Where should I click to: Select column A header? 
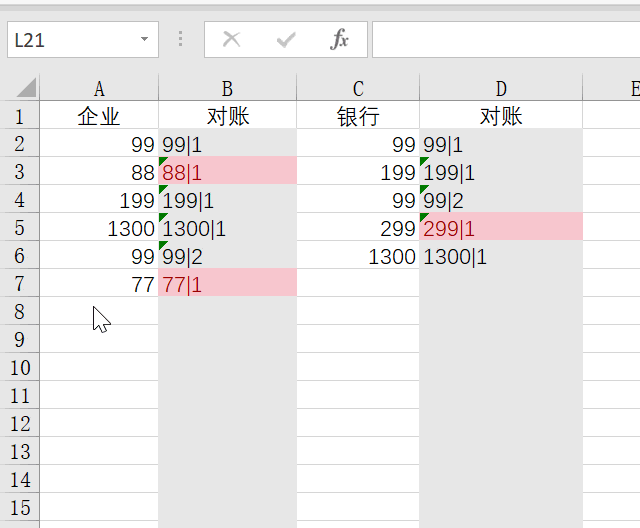coord(99,87)
